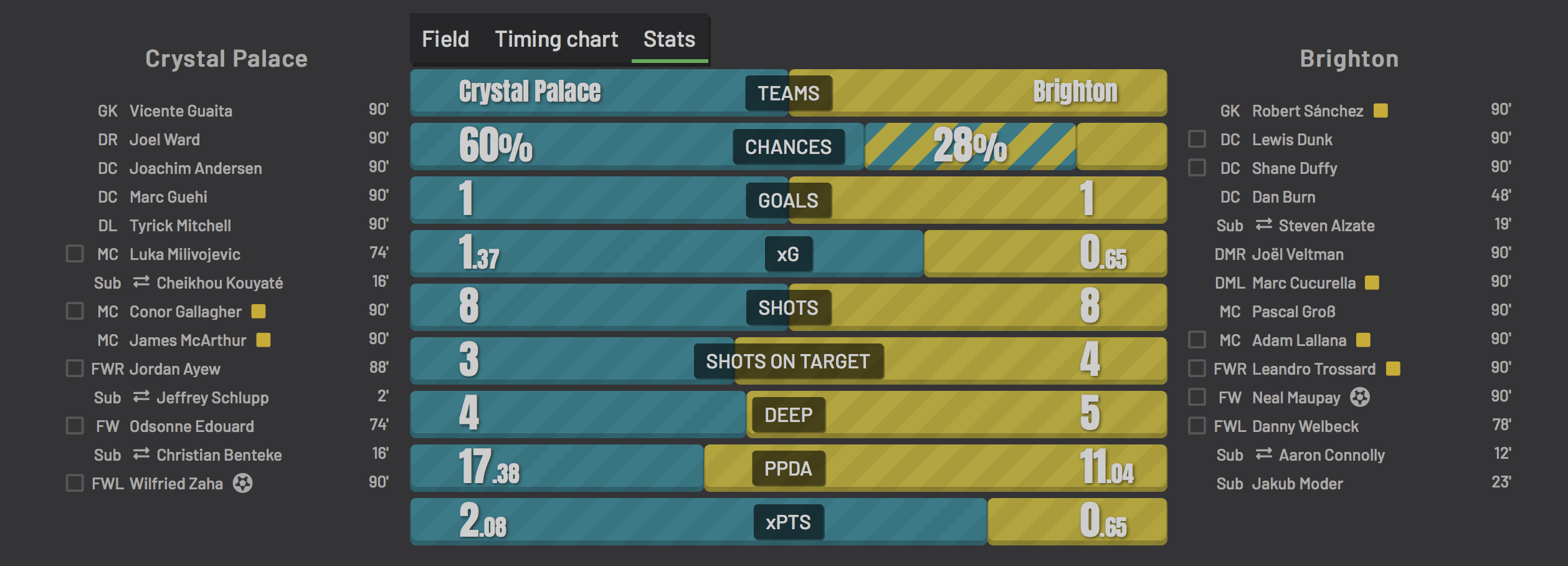Image resolution: width=1568 pixels, height=566 pixels.
Task: Click Conor Gallagher's yellow card icon
Action: point(259,311)
